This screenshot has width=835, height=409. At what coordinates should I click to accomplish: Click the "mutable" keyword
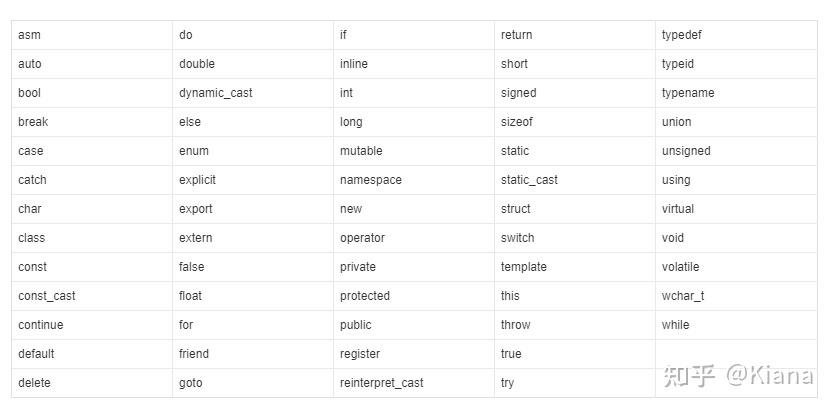(x=361, y=151)
